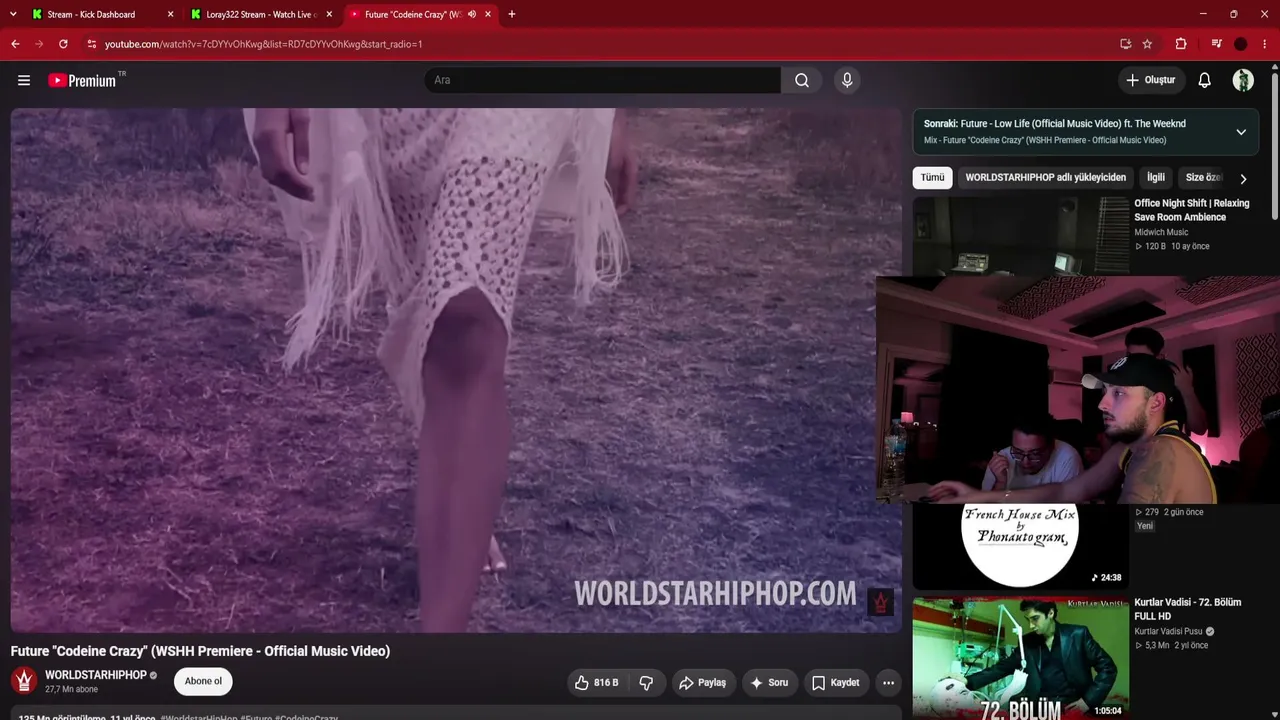
Task: Close the Future Codeine Crazy tab
Action: tap(488, 14)
